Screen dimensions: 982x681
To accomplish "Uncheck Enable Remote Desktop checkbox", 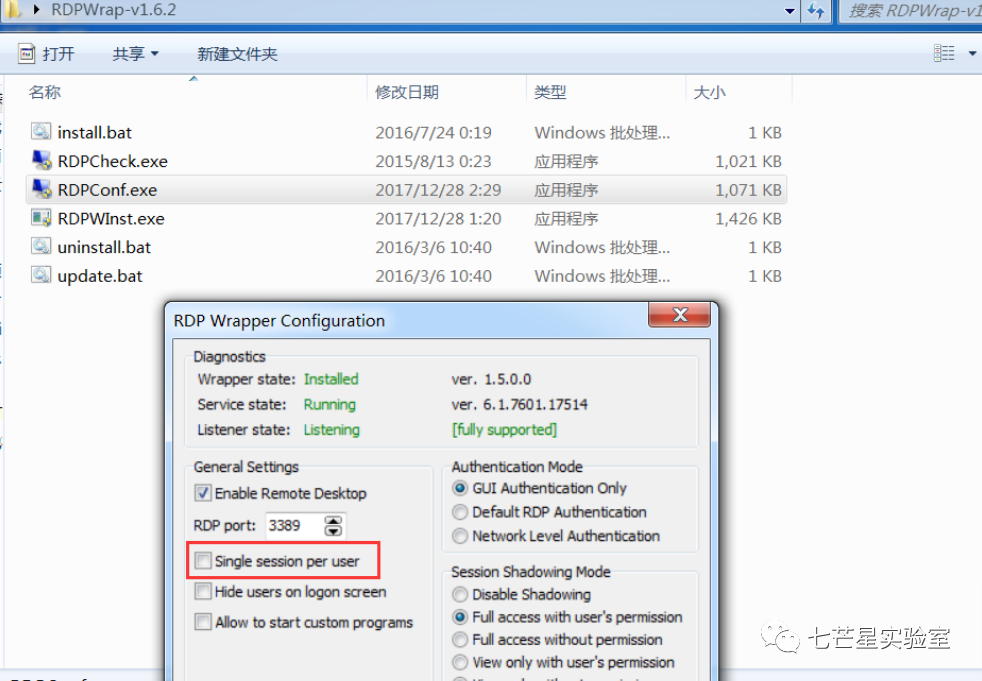I will [204, 494].
